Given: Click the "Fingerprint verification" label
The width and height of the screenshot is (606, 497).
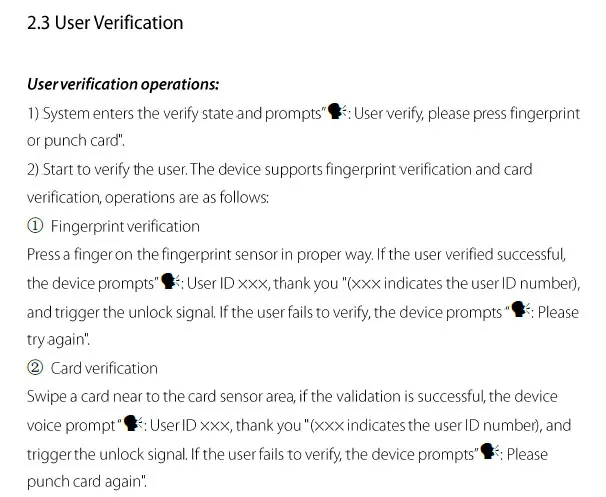Looking at the screenshot, I should [125, 226].
